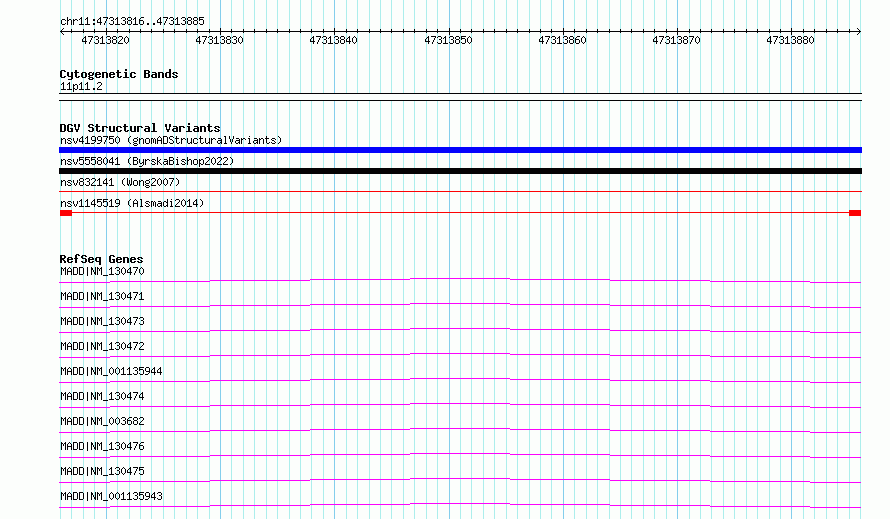Select transcript MADD|NM_130474
This screenshot has height=519, width=890.
(x=102, y=396)
